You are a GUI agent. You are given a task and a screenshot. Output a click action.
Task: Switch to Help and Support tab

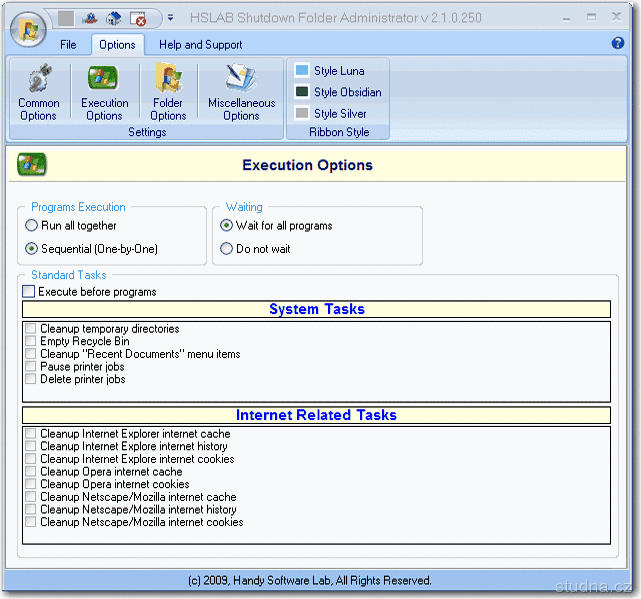(x=200, y=45)
